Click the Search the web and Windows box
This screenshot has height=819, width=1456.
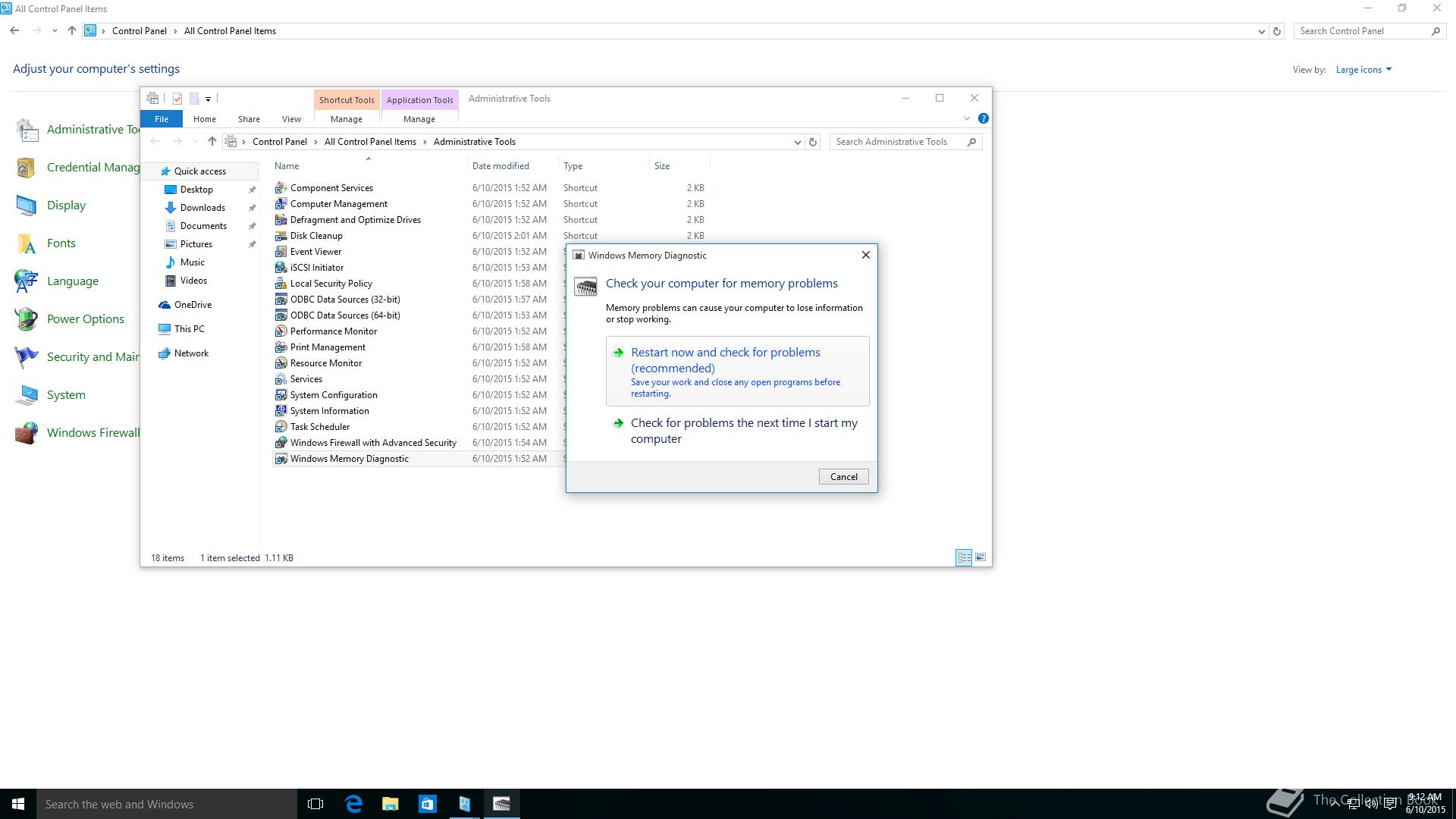tap(166, 804)
